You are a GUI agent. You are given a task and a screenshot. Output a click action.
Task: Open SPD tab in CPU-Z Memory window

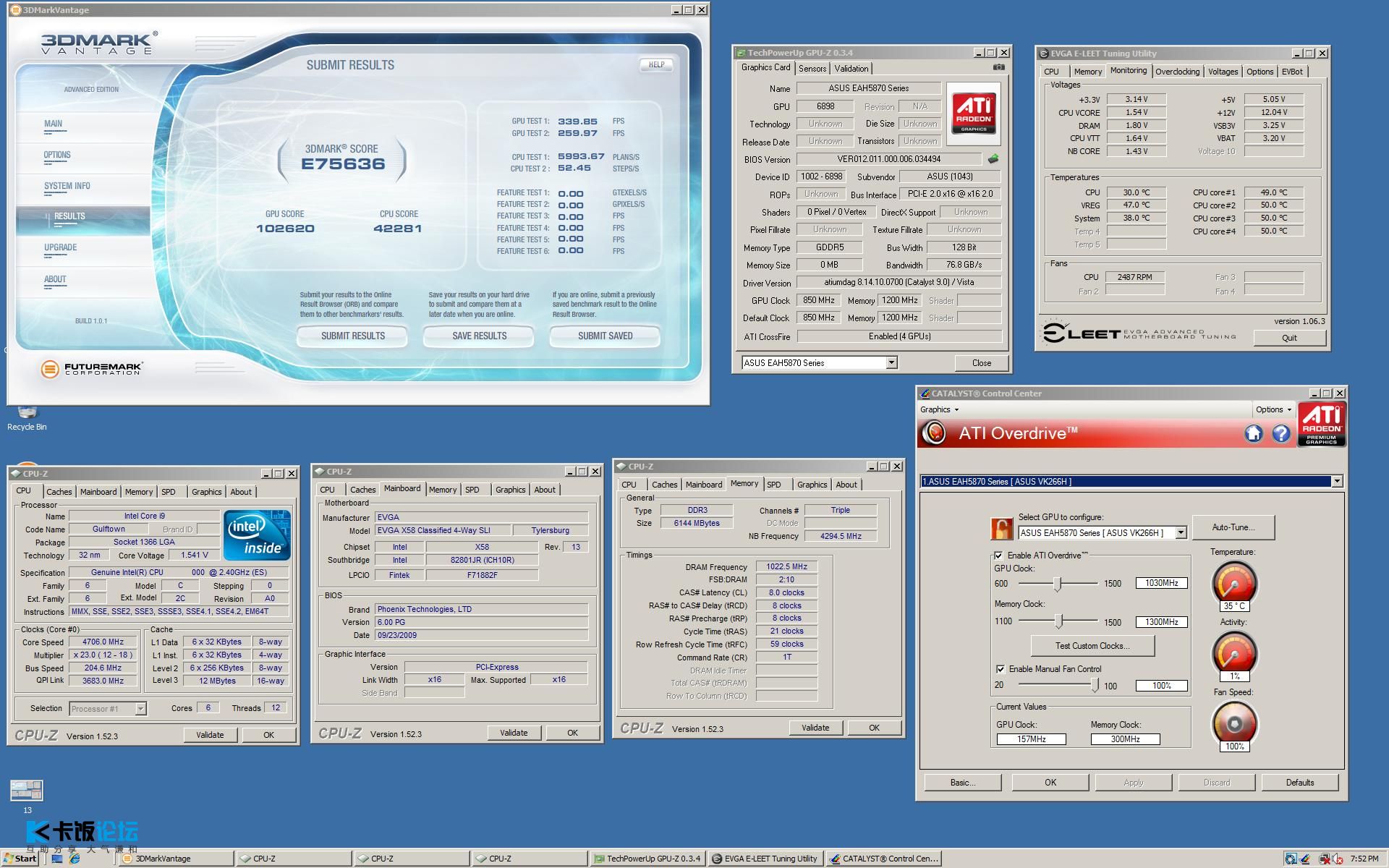[x=773, y=485]
